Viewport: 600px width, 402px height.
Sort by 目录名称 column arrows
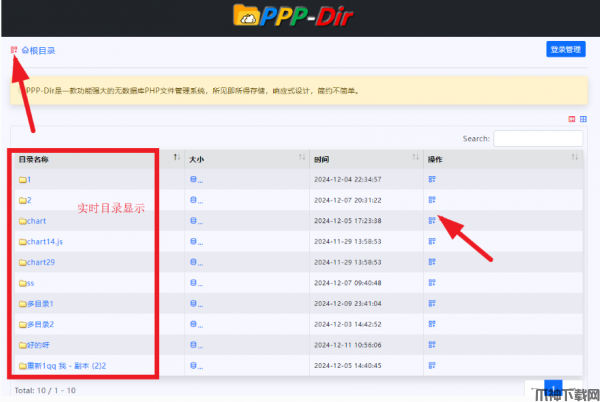click(176, 157)
